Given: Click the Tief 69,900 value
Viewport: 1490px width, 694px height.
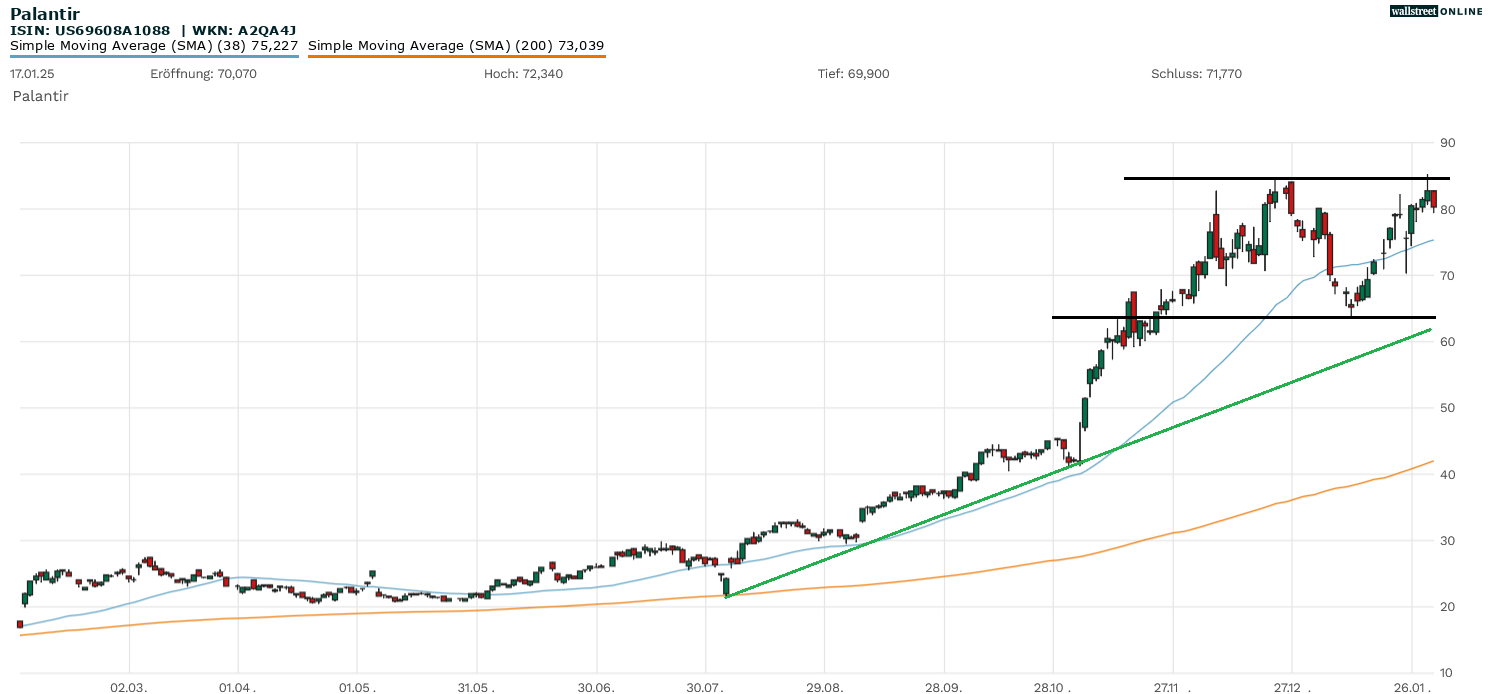Looking at the screenshot, I should [x=853, y=74].
